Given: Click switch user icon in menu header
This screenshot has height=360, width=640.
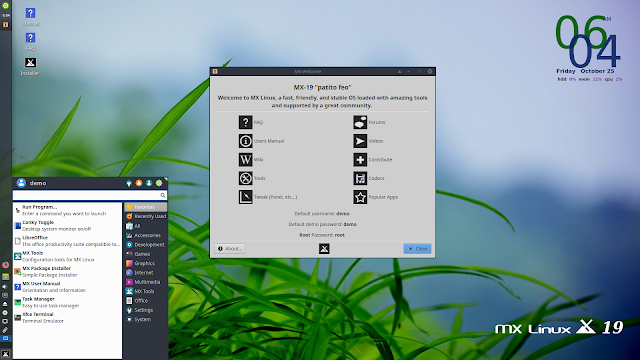Looking at the screenshot, I should coord(149,183).
